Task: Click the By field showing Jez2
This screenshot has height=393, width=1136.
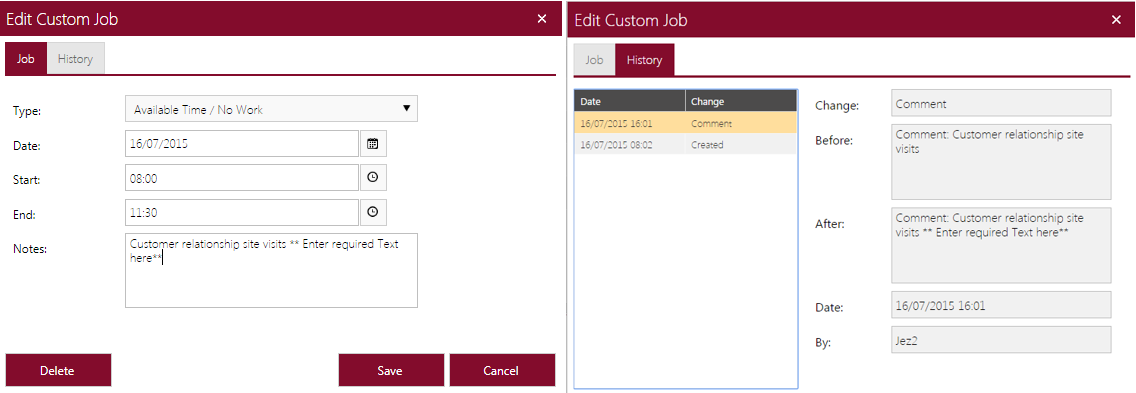Action: (x=1001, y=339)
